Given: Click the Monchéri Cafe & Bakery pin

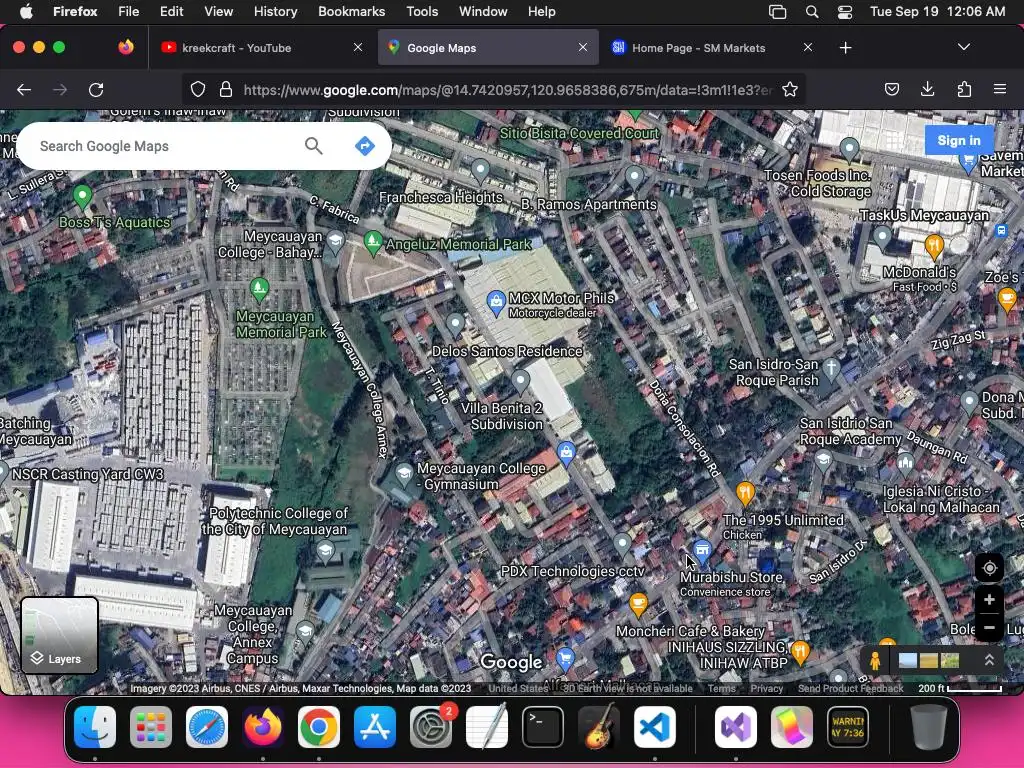Looking at the screenshot, I should click(x=639, y=604).
